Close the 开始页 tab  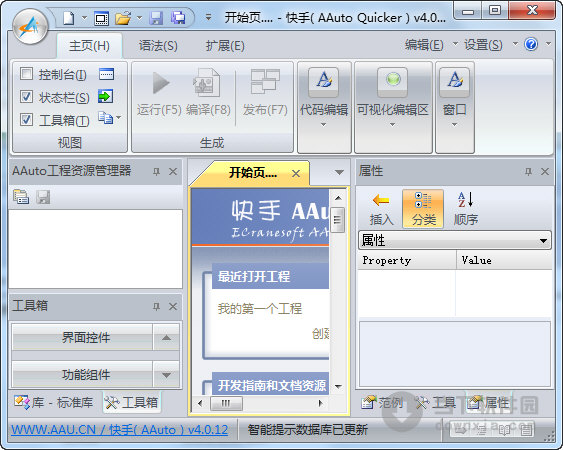[x=296, y=174]
